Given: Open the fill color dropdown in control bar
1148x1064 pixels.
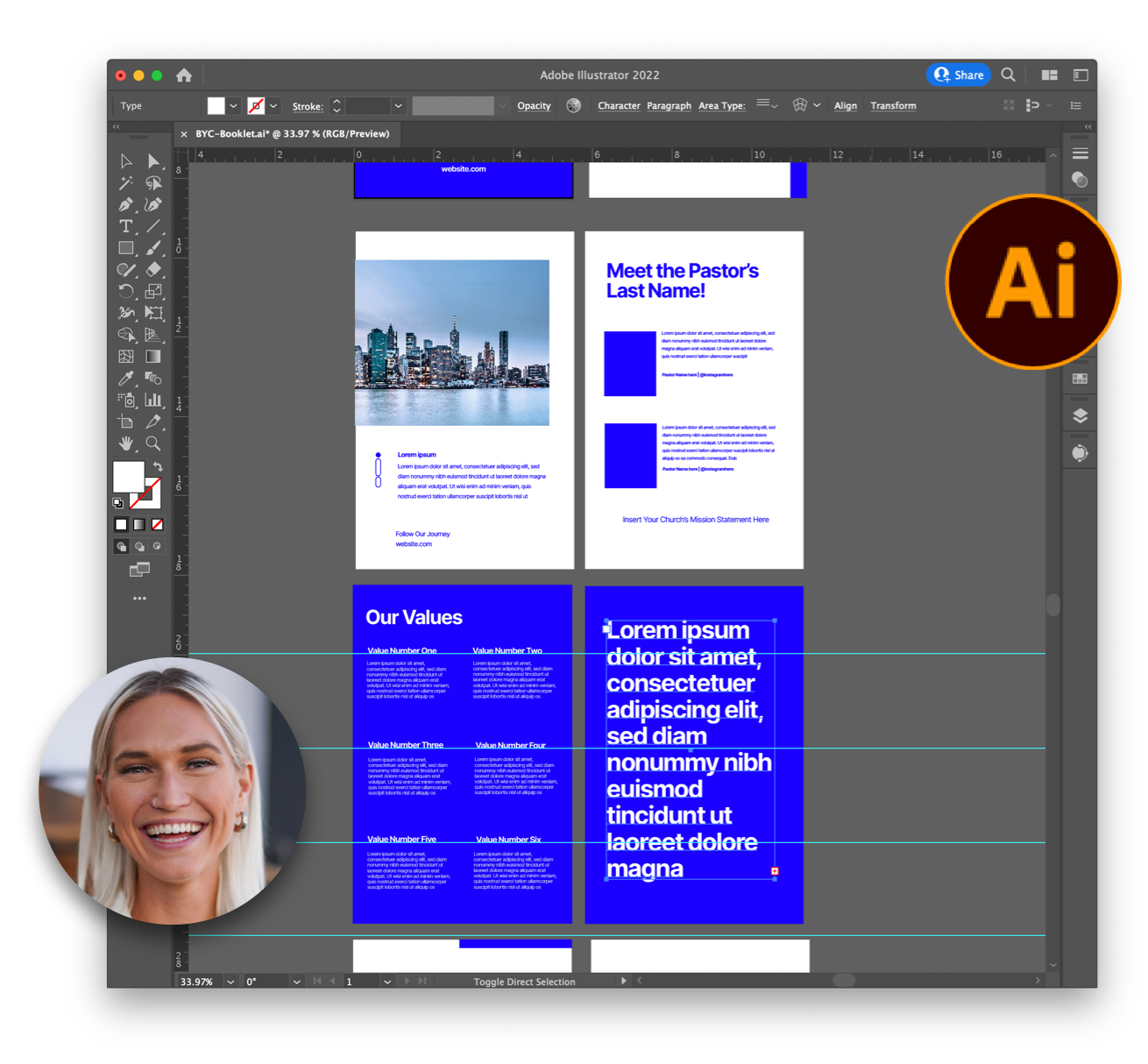Looking at the screenshot, I should tap(234, 106).
